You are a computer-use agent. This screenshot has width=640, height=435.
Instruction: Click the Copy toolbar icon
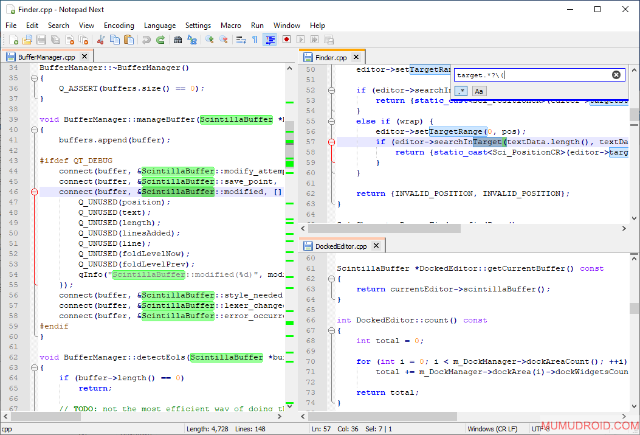tap(115, 40)
